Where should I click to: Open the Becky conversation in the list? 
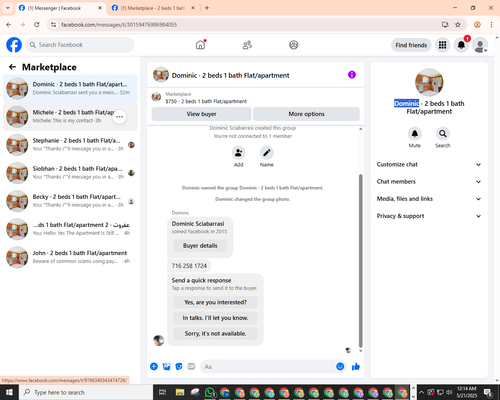tap(70, 201)
